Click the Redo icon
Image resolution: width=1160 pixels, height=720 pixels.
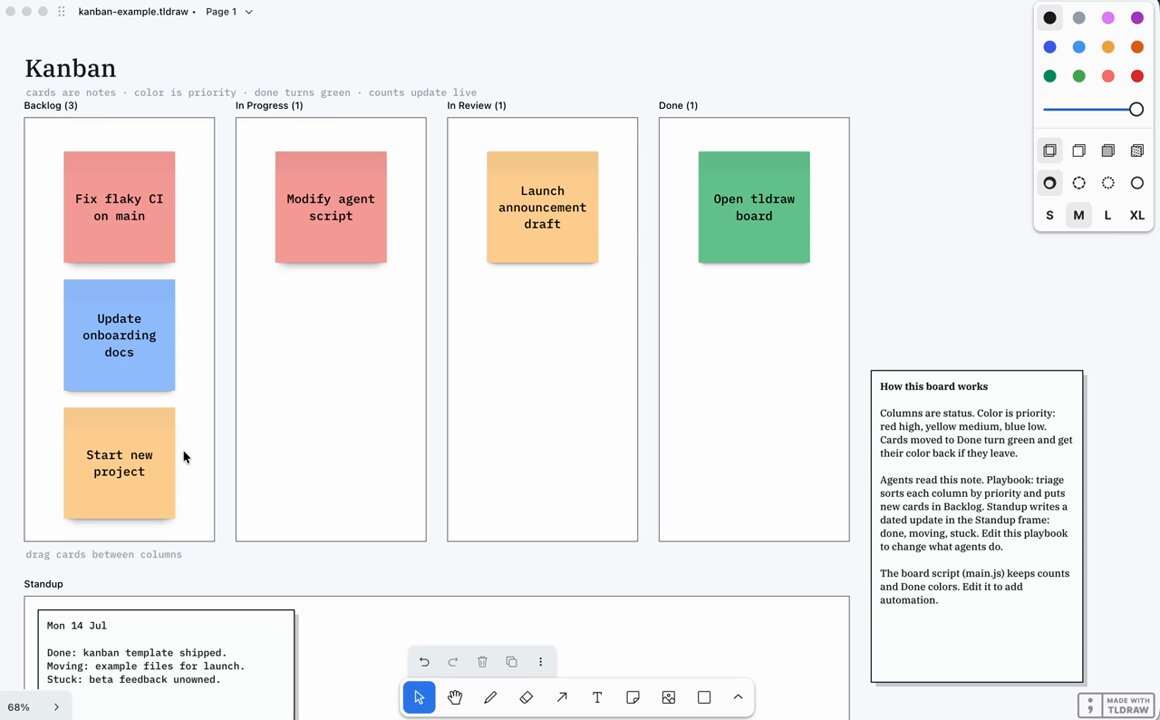click(x=453, y=662)
